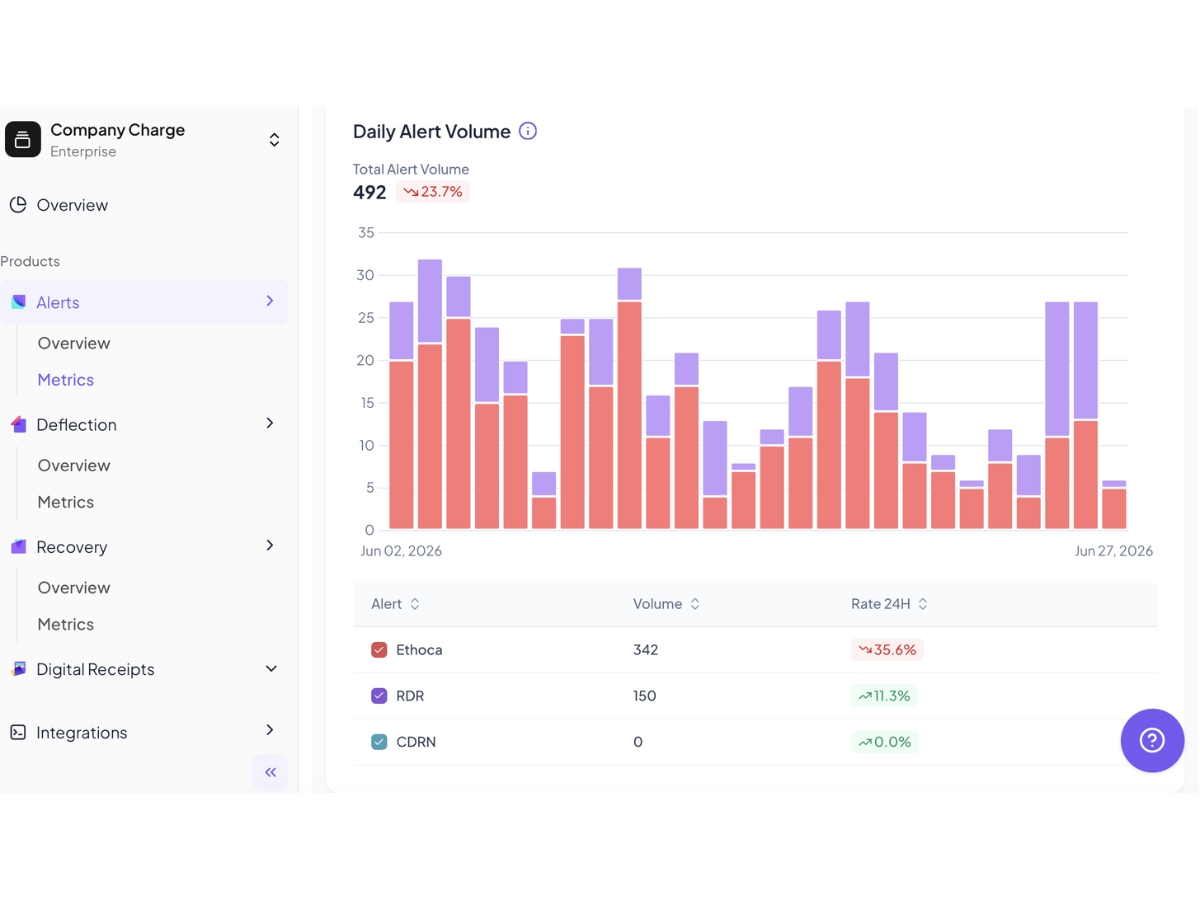1200x900 pixels.
Task: Uncheck the Ethoca alert checkbox
Action: (379, 650)
